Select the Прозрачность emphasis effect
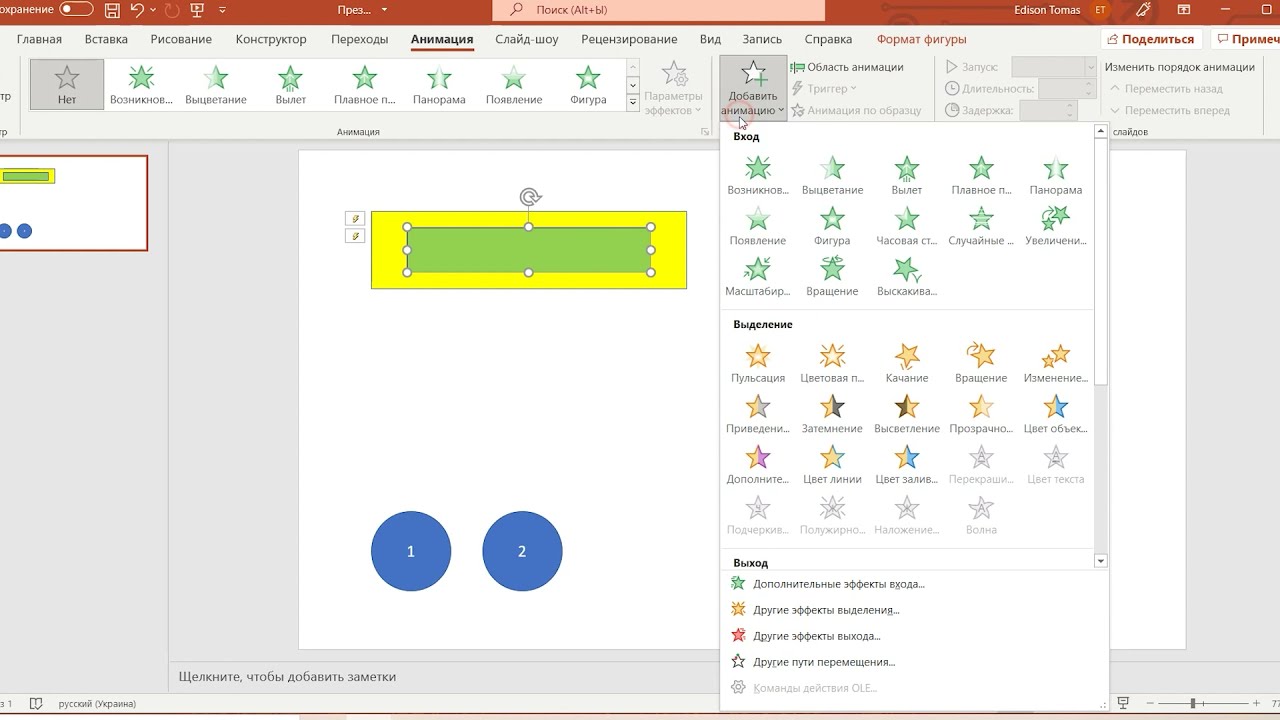This screenshot has width=1280, height=720. (x=981, y=414)
